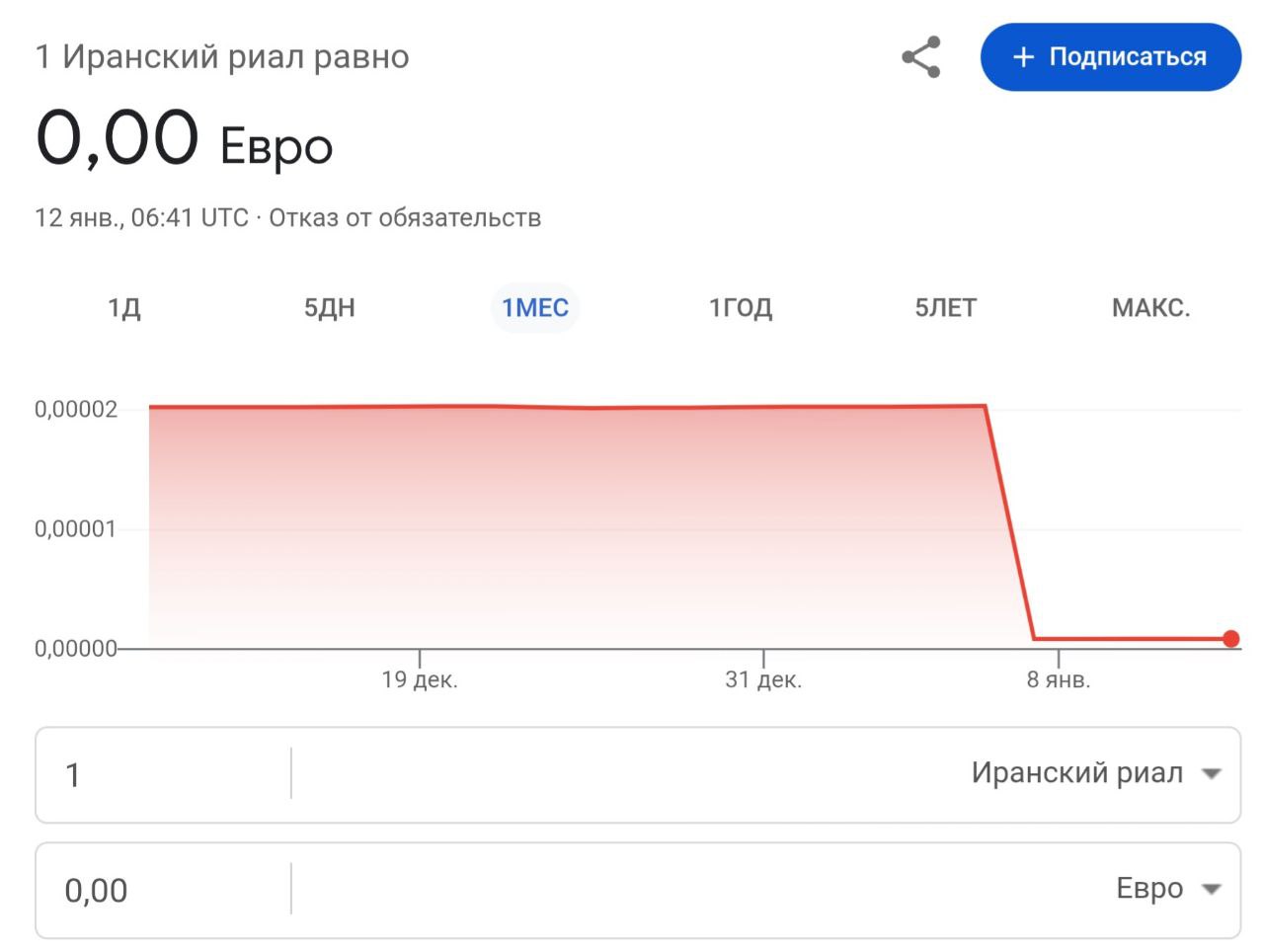This screenshot has width=1264, height=952.
Task: Click the 19 дек. chart axis label
Action: click(x=421, y=679)
